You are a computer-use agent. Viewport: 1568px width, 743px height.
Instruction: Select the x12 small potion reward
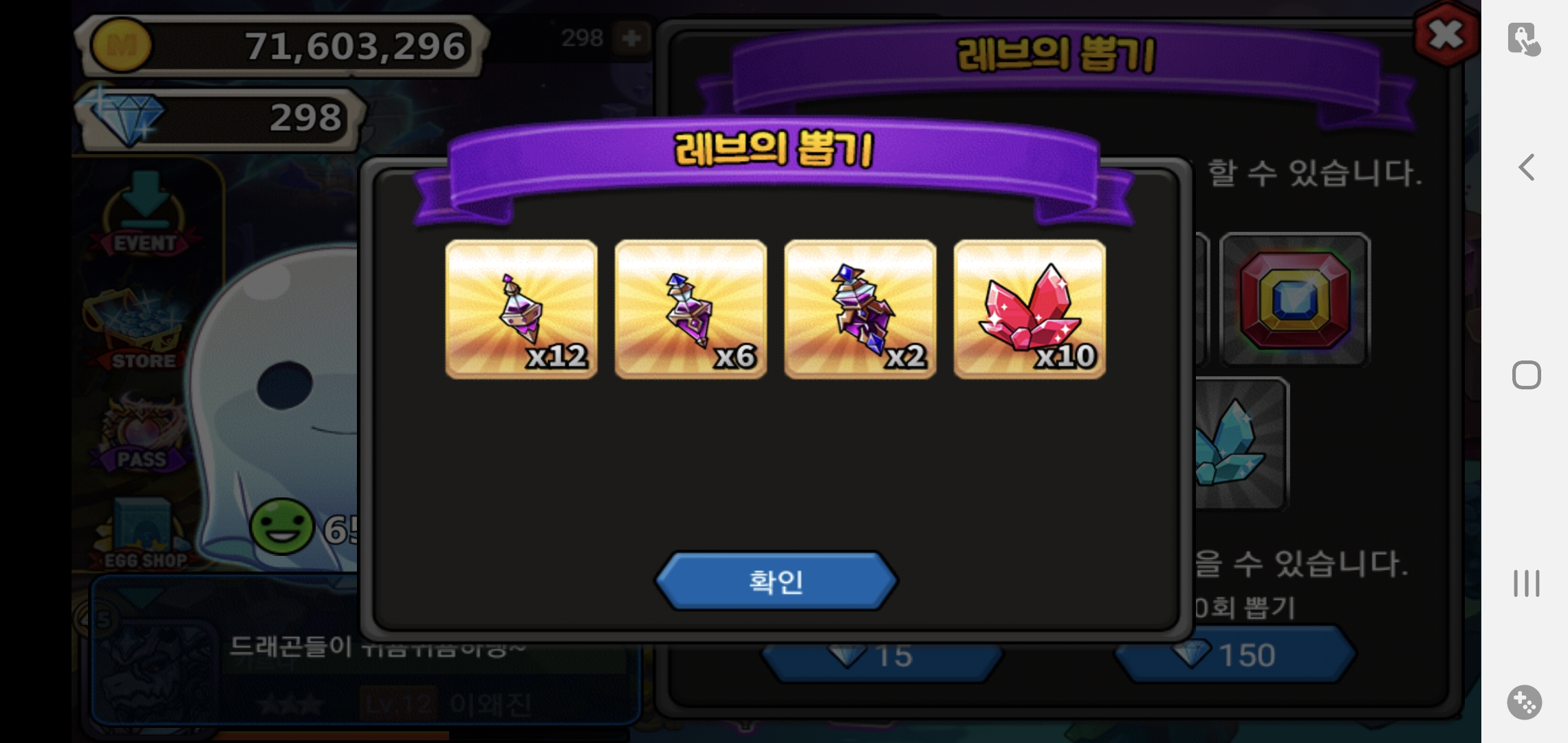coord(521,309)
